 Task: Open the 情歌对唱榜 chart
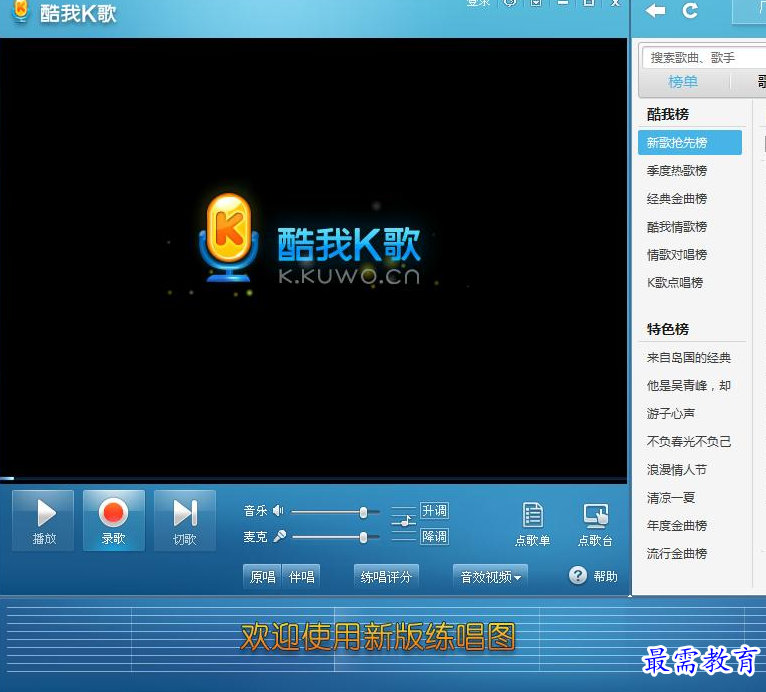click(x=677, y=254)
